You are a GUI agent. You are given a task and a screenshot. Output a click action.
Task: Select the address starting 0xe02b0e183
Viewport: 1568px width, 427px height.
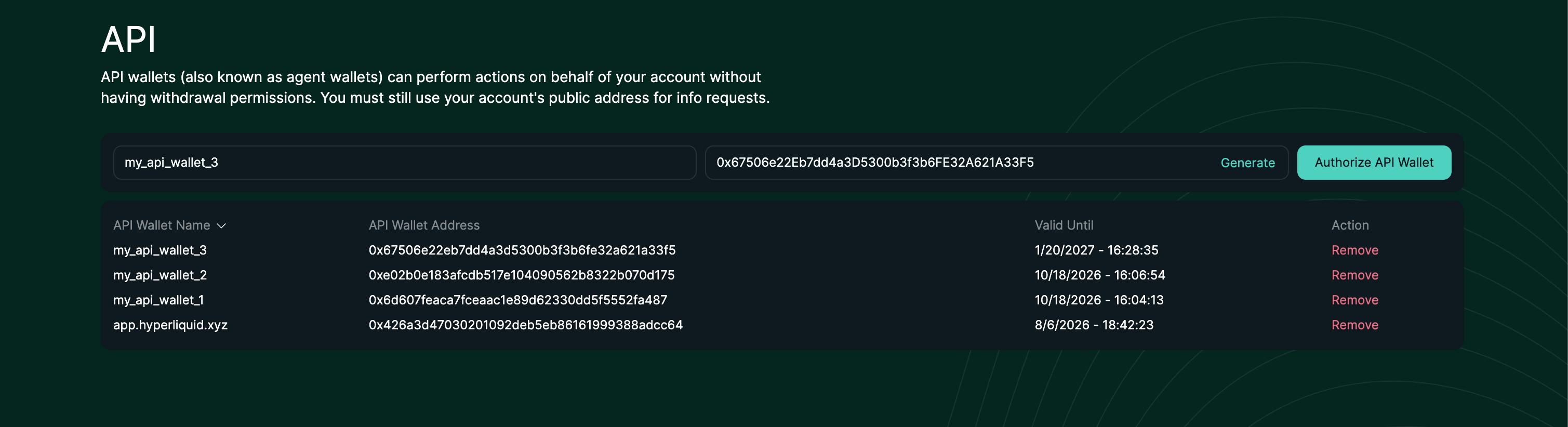pyautogui.click(x=521, y=275)
